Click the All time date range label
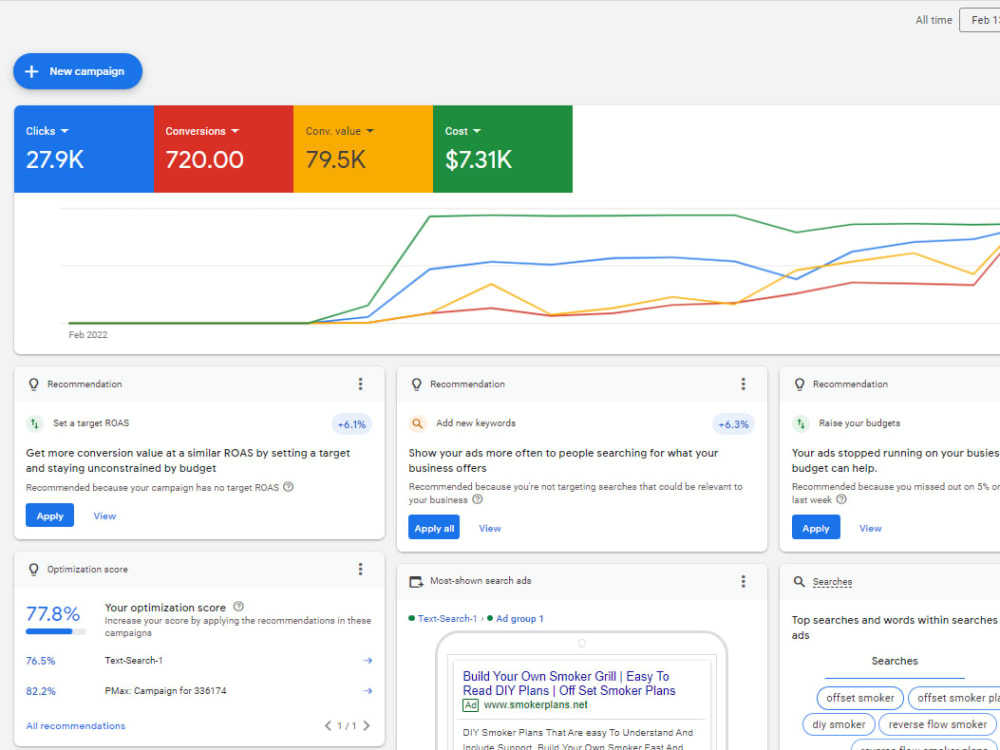This screenshot has height=750, width=1000. (934, 20)
